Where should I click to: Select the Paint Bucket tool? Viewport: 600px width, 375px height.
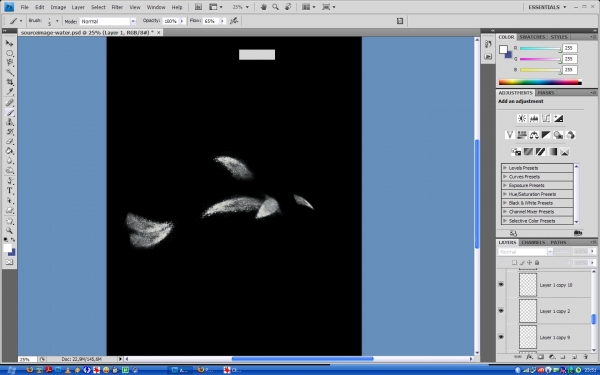[x=10, y=152]
